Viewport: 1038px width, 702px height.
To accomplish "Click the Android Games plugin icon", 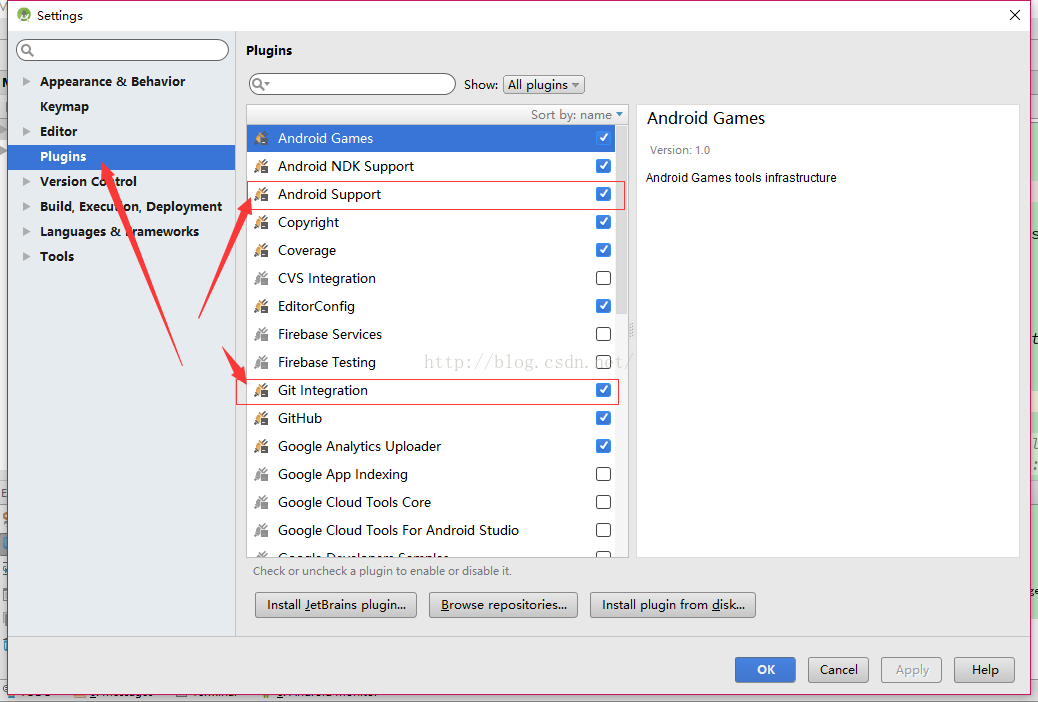I will pyautogui.click(x=261, y=138).
